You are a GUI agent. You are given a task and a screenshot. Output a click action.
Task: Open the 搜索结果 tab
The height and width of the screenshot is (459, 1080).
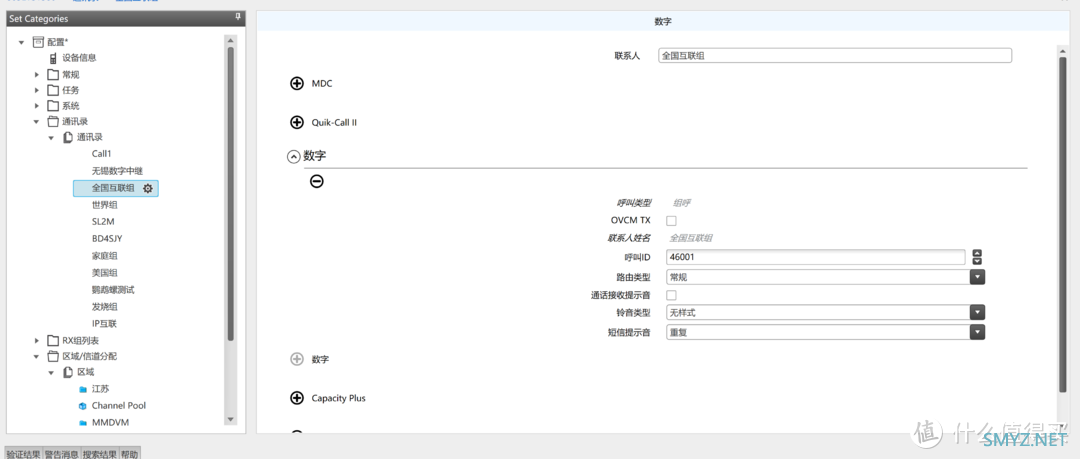100,454
